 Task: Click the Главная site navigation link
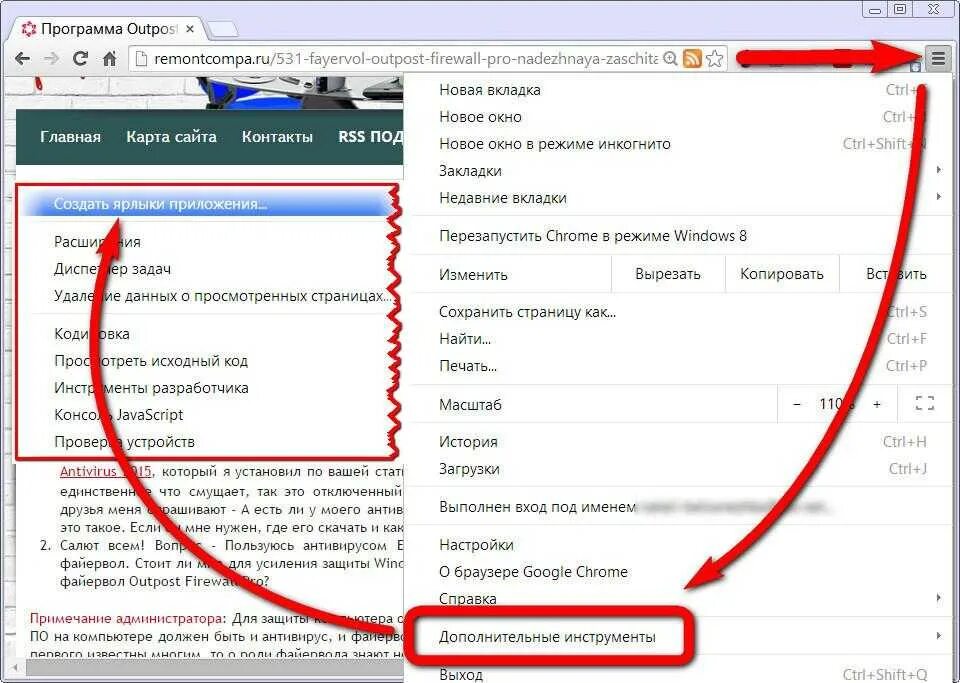click(x=70, y=136)
